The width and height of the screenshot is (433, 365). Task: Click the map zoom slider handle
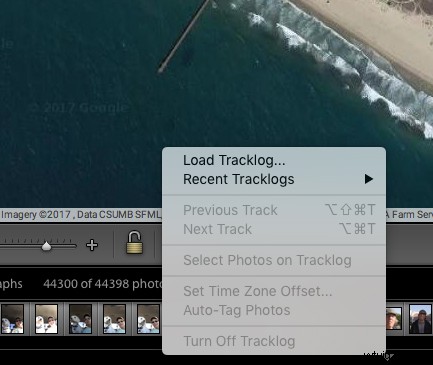(46, 246)
